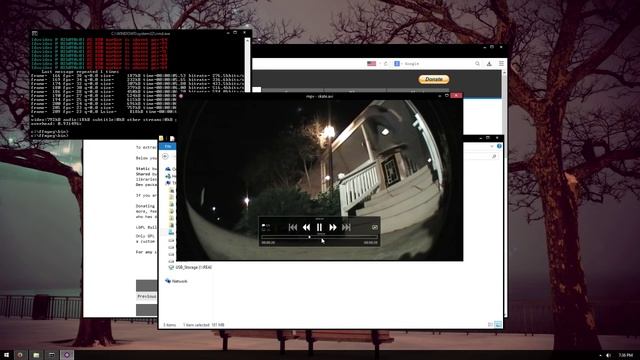Image resolution: width=640 pixels, height=360 pixels.
Task: Click the US flag icon in browser toolbar
Action: point(371,64)
